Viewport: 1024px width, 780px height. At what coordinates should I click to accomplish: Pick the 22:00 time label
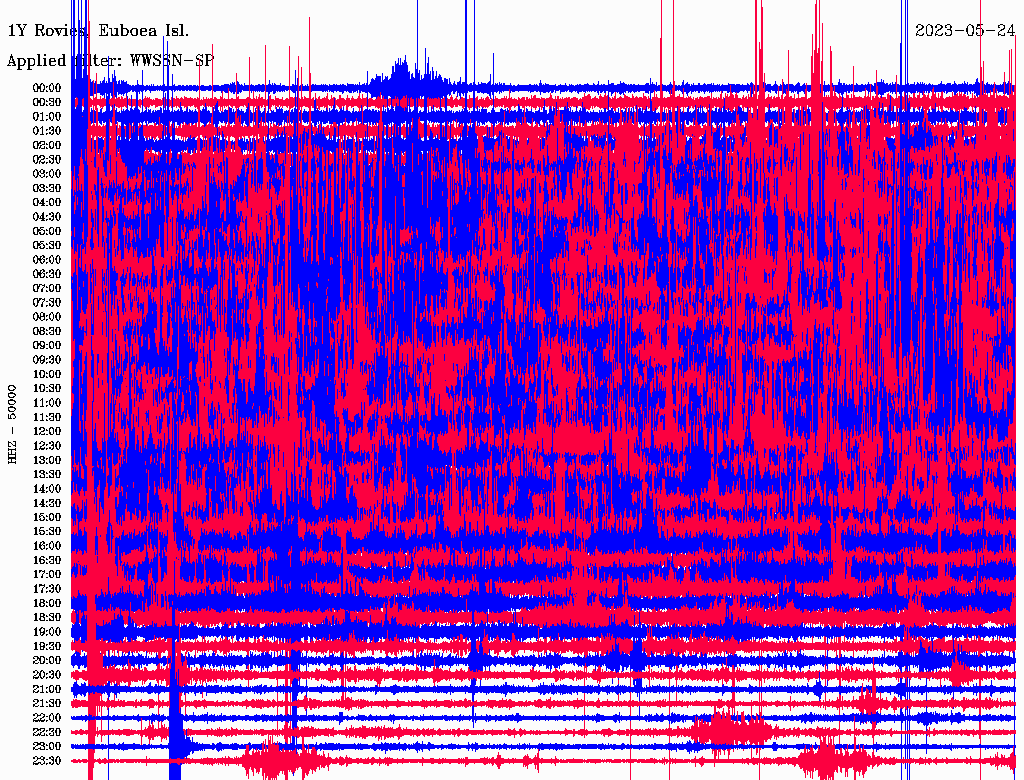pyautogui.click(x=48, y=718)
